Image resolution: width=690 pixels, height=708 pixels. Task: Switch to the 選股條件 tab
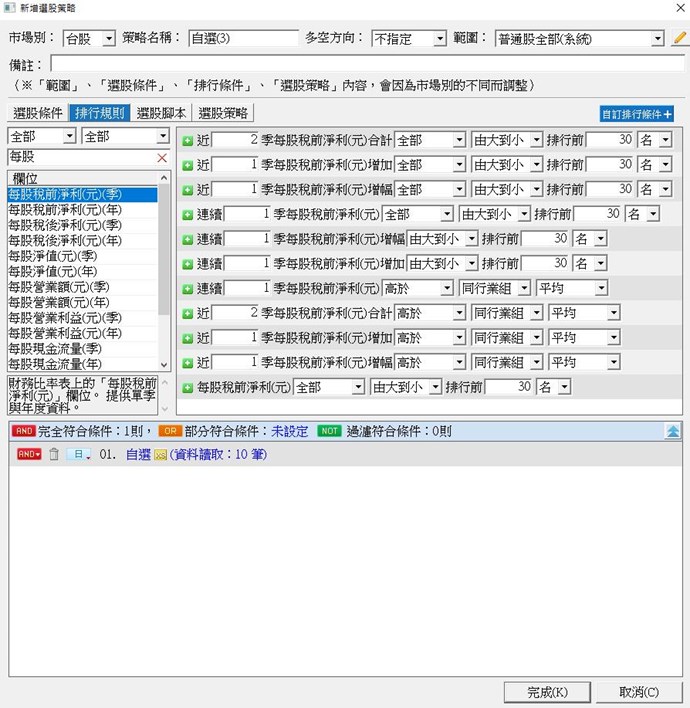pos(38,113)
